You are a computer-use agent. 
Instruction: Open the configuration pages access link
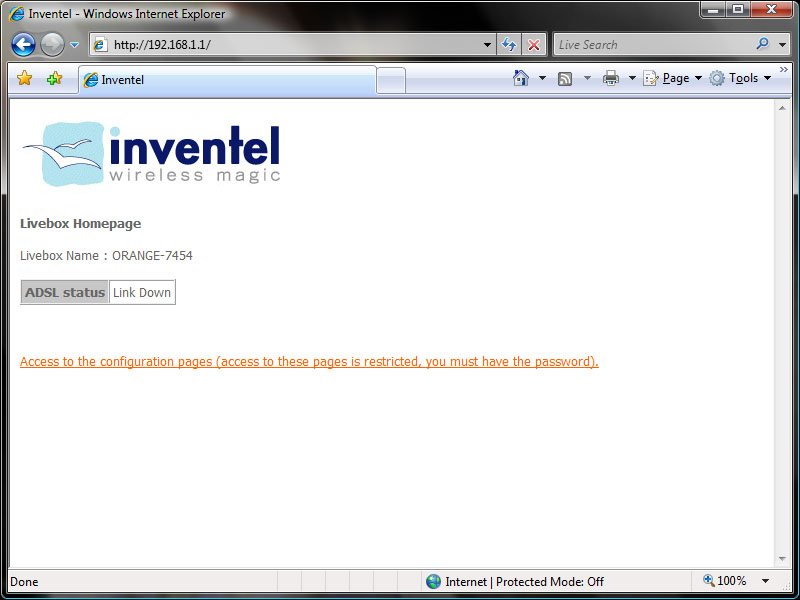tap(309, 362)
